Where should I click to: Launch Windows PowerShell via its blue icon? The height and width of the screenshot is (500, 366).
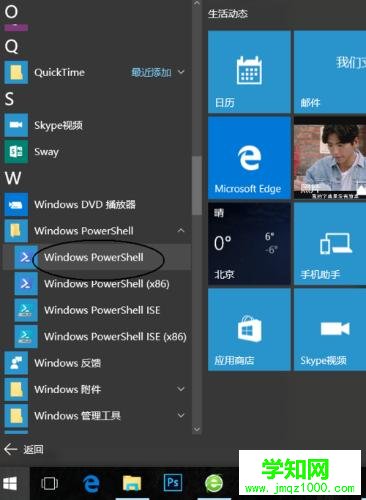tap(26, 257)
